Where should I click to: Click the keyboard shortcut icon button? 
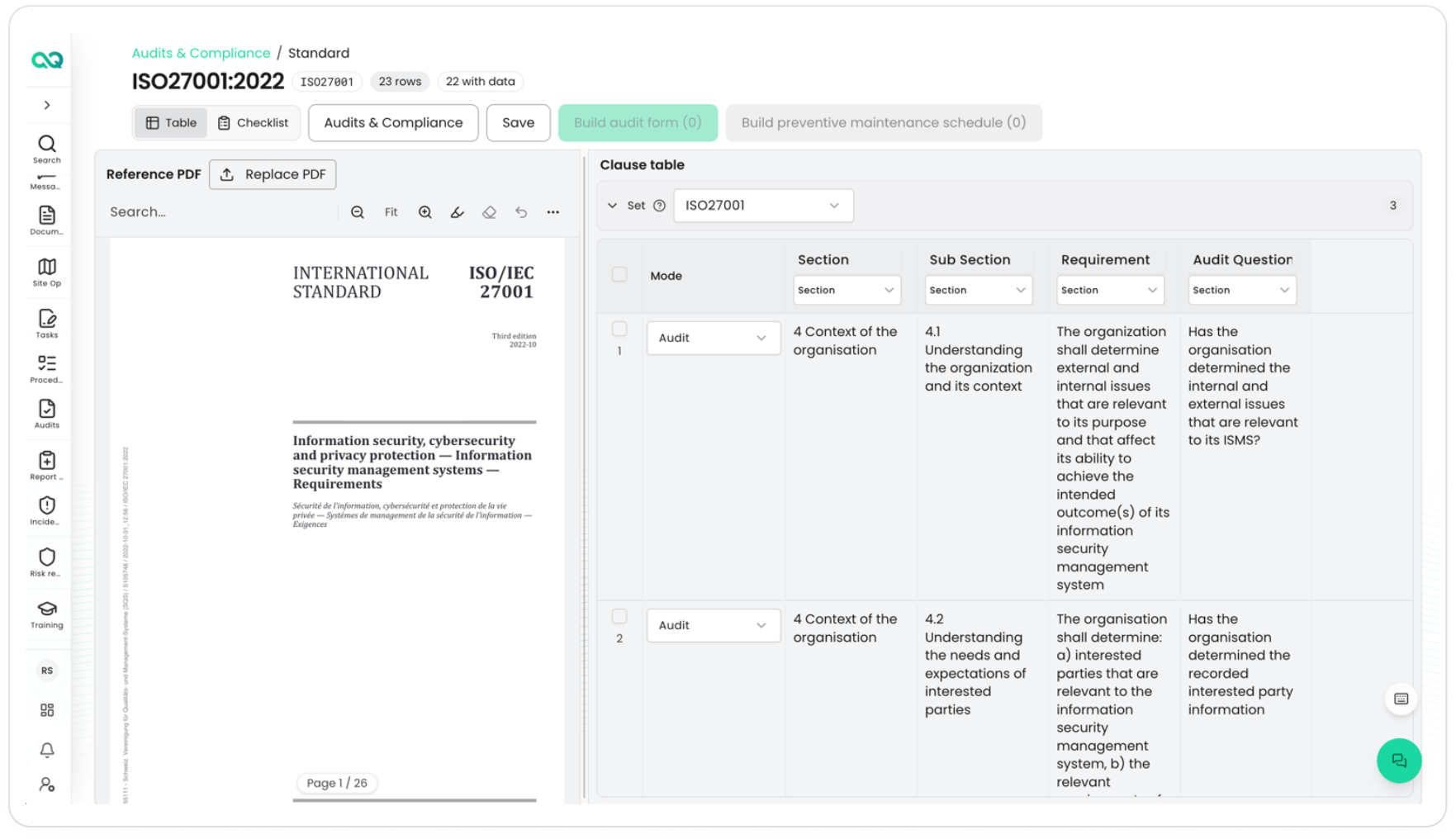pos(1401,699)
